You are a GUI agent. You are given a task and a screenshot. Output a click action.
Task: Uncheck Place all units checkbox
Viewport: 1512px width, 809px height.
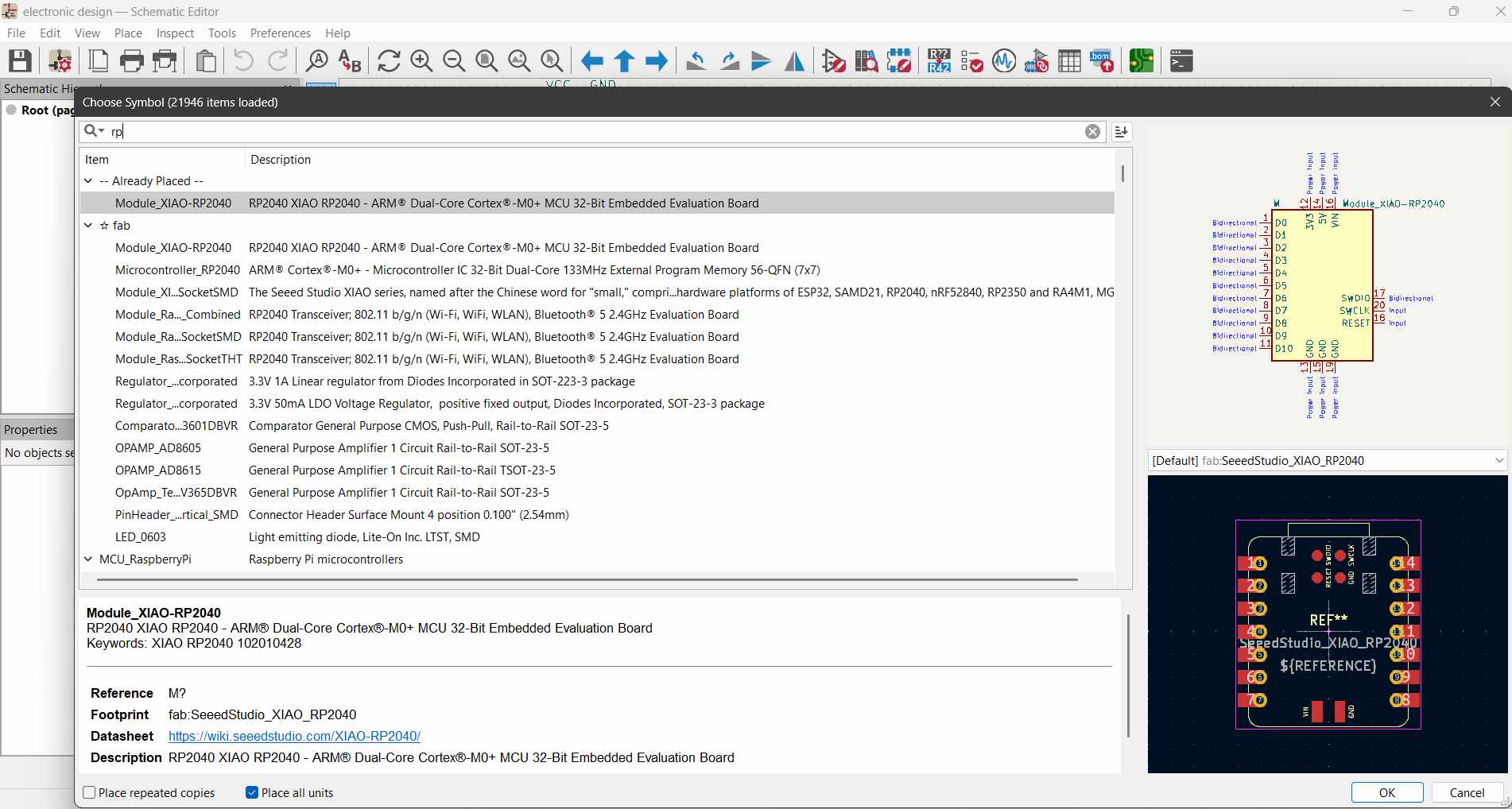[x=252, y=792]
